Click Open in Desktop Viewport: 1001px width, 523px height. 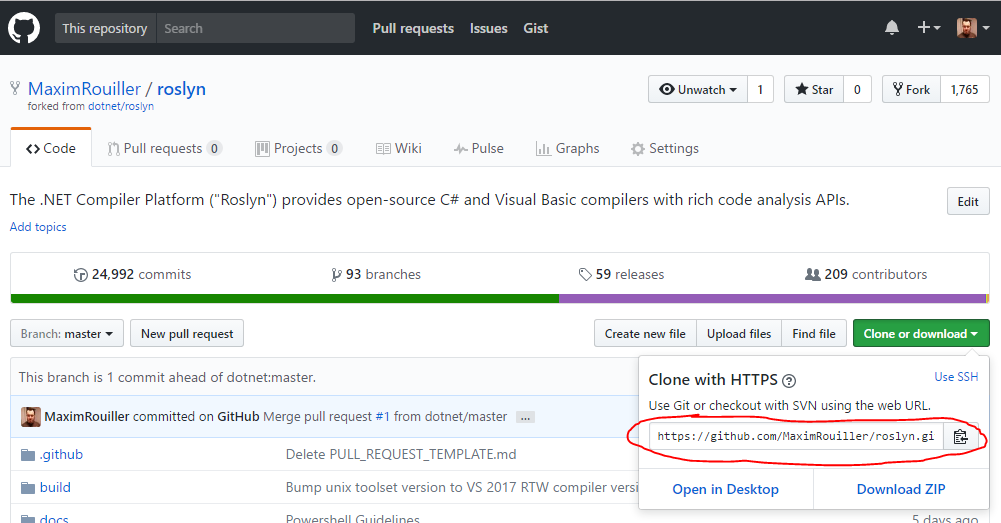coord(725,489)
